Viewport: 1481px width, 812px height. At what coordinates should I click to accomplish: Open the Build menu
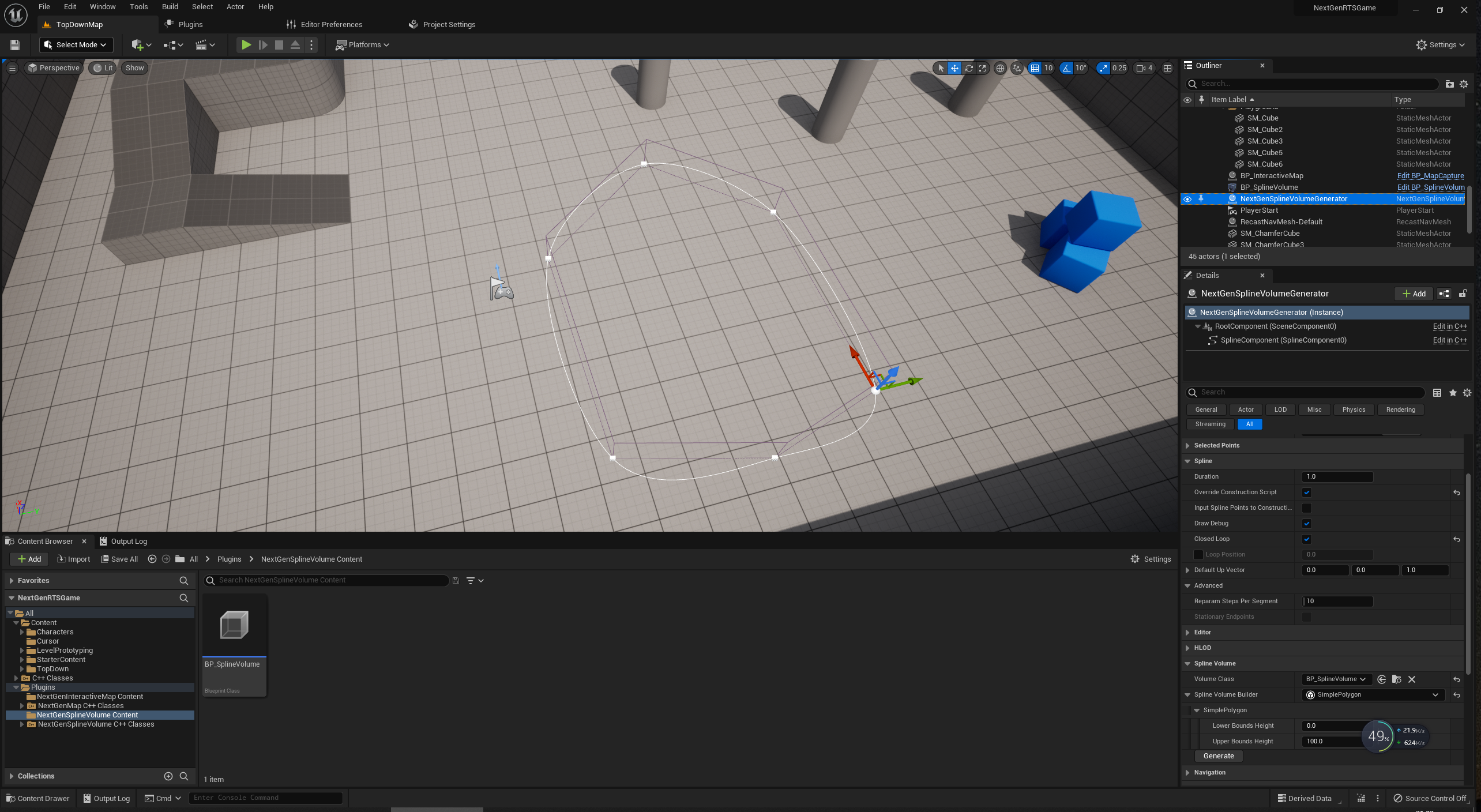[170, 7]
